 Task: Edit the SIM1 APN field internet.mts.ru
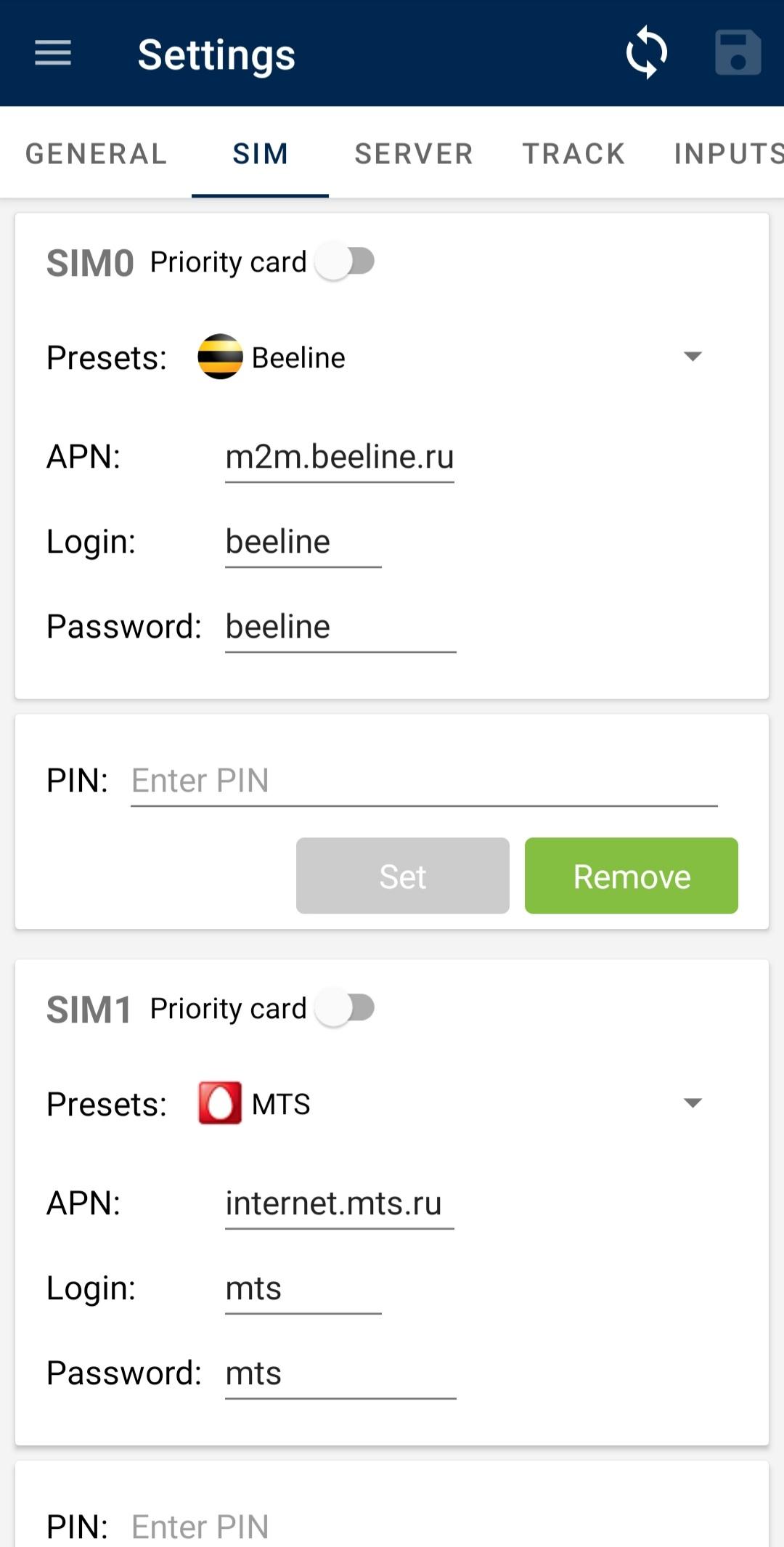(x=340, y=1204)
